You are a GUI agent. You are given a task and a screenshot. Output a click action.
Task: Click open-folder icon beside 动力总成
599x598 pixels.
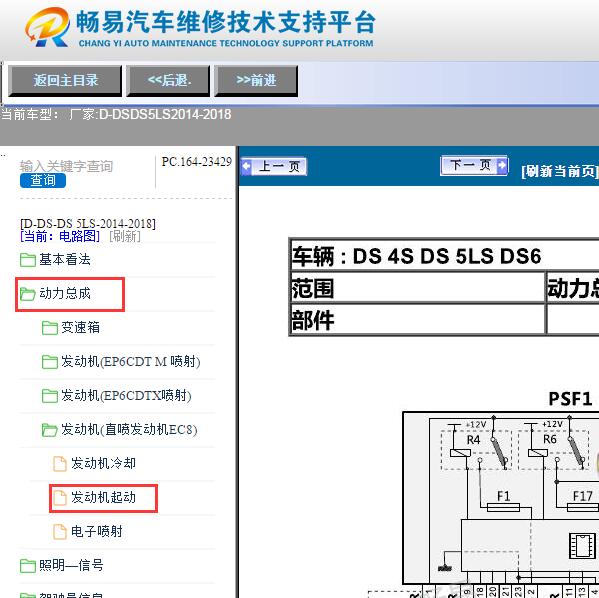tap(28, 294)
